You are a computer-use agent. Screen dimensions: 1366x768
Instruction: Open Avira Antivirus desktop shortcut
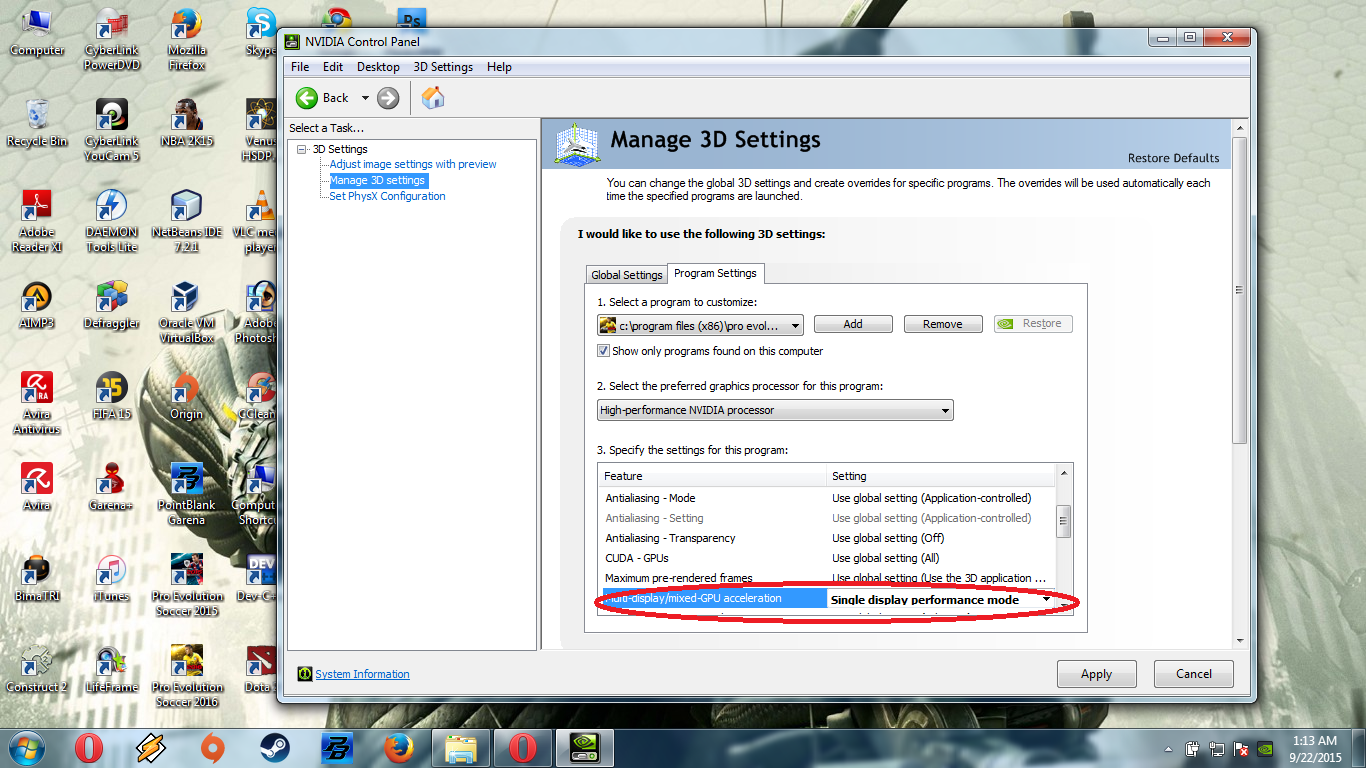(37, 403)
